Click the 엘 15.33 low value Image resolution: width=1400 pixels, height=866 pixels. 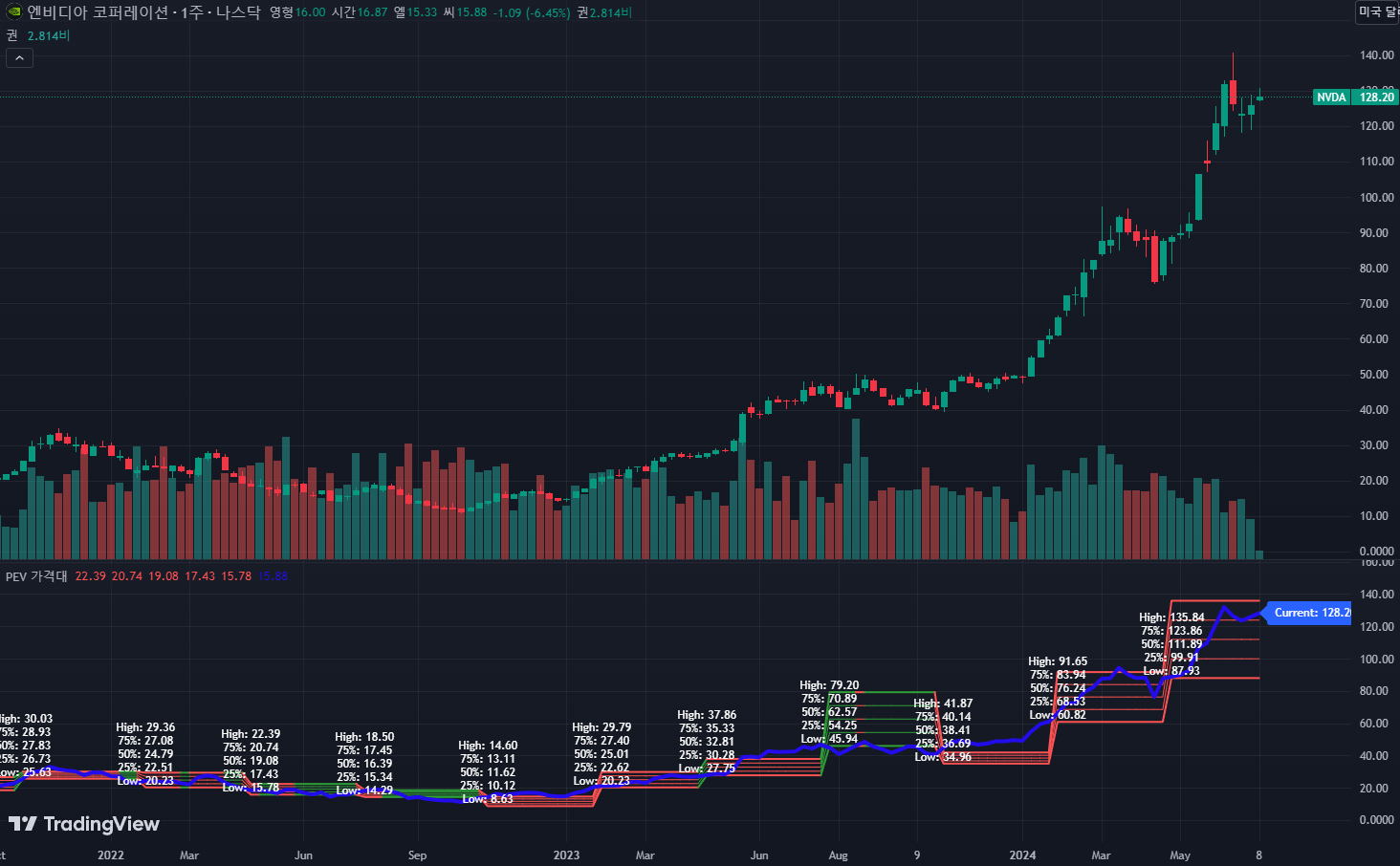point(416,12)
